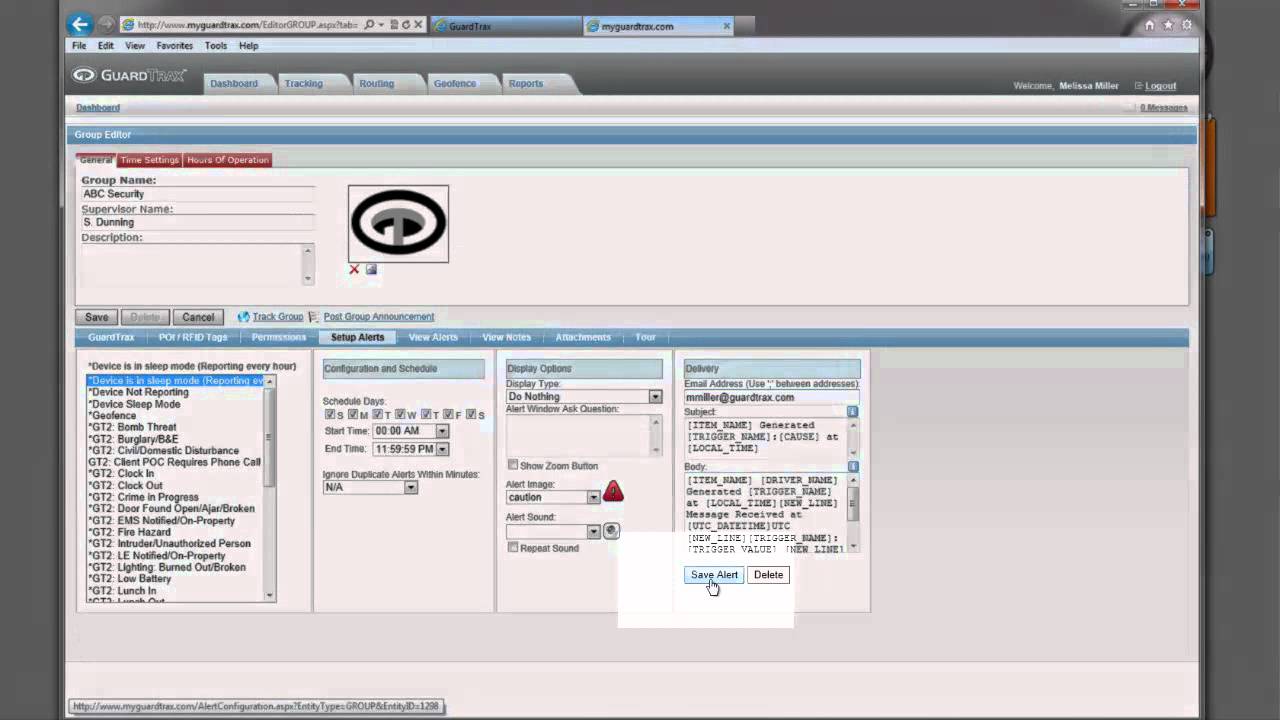1280x720 pixels.
Task: Toggle the Thursday schedule day checkbox
Action: click(x=426, y=414)
